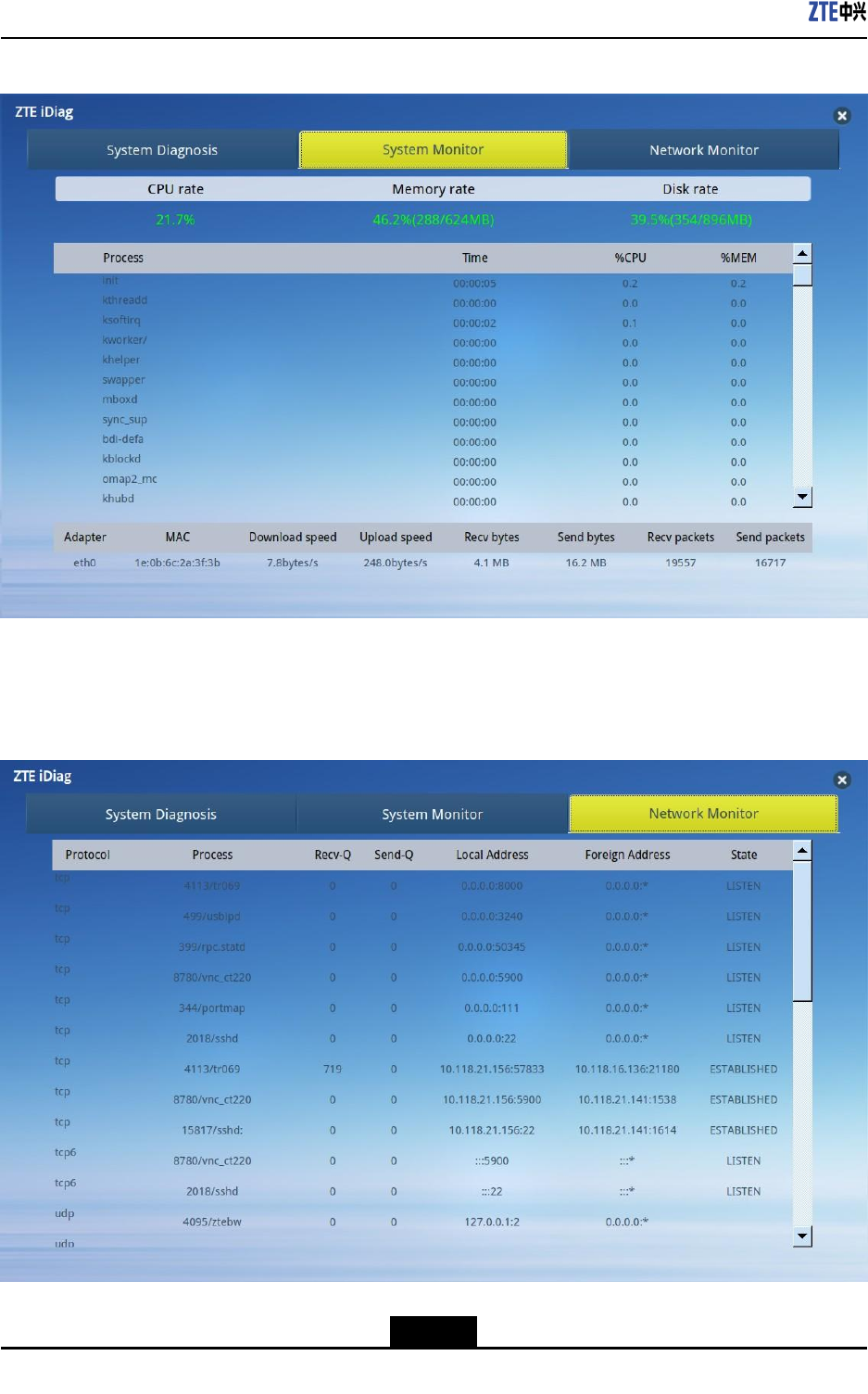Click local address 127.0.0.1:2

492,1222
